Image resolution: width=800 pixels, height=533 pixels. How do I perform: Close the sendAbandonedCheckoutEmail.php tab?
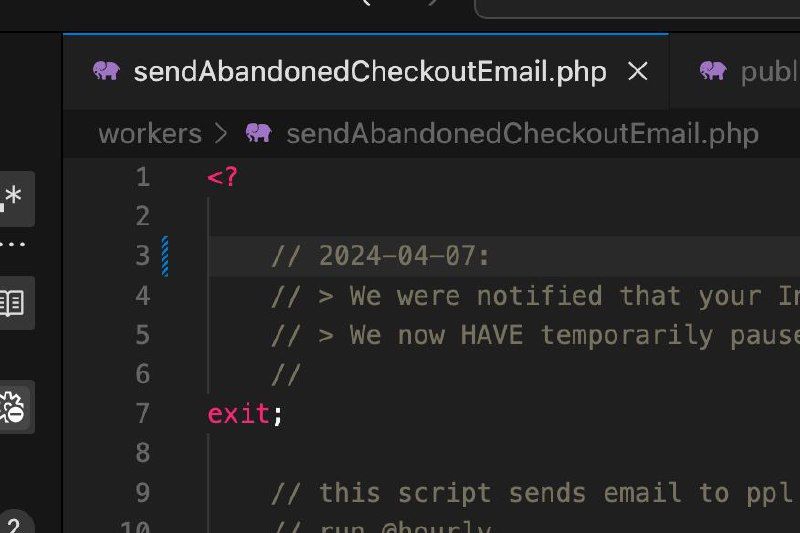point(638,71)
